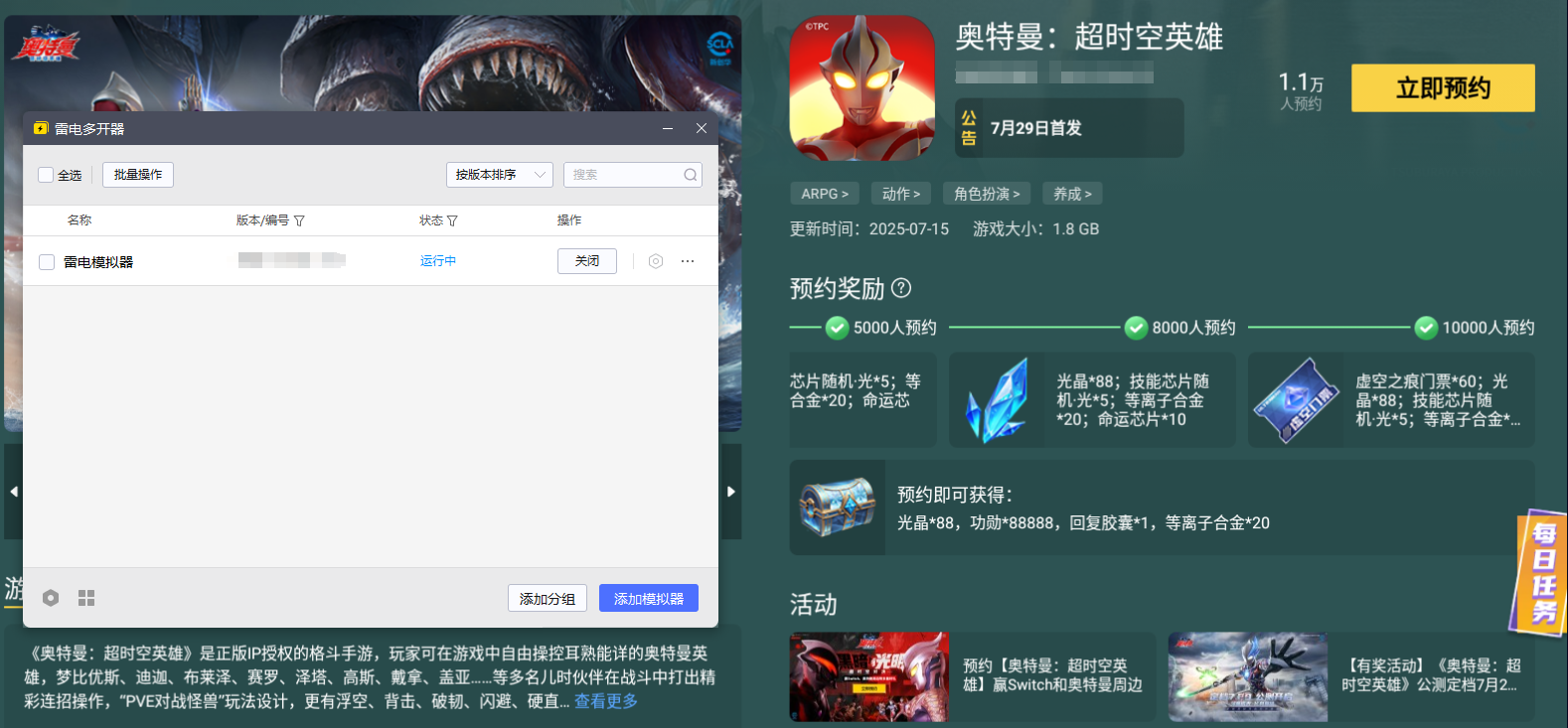This screenshot has height=728, width=1568.
Task: Open 【有奖活动】公测定档 activity title
Action: pos(1431,675)
